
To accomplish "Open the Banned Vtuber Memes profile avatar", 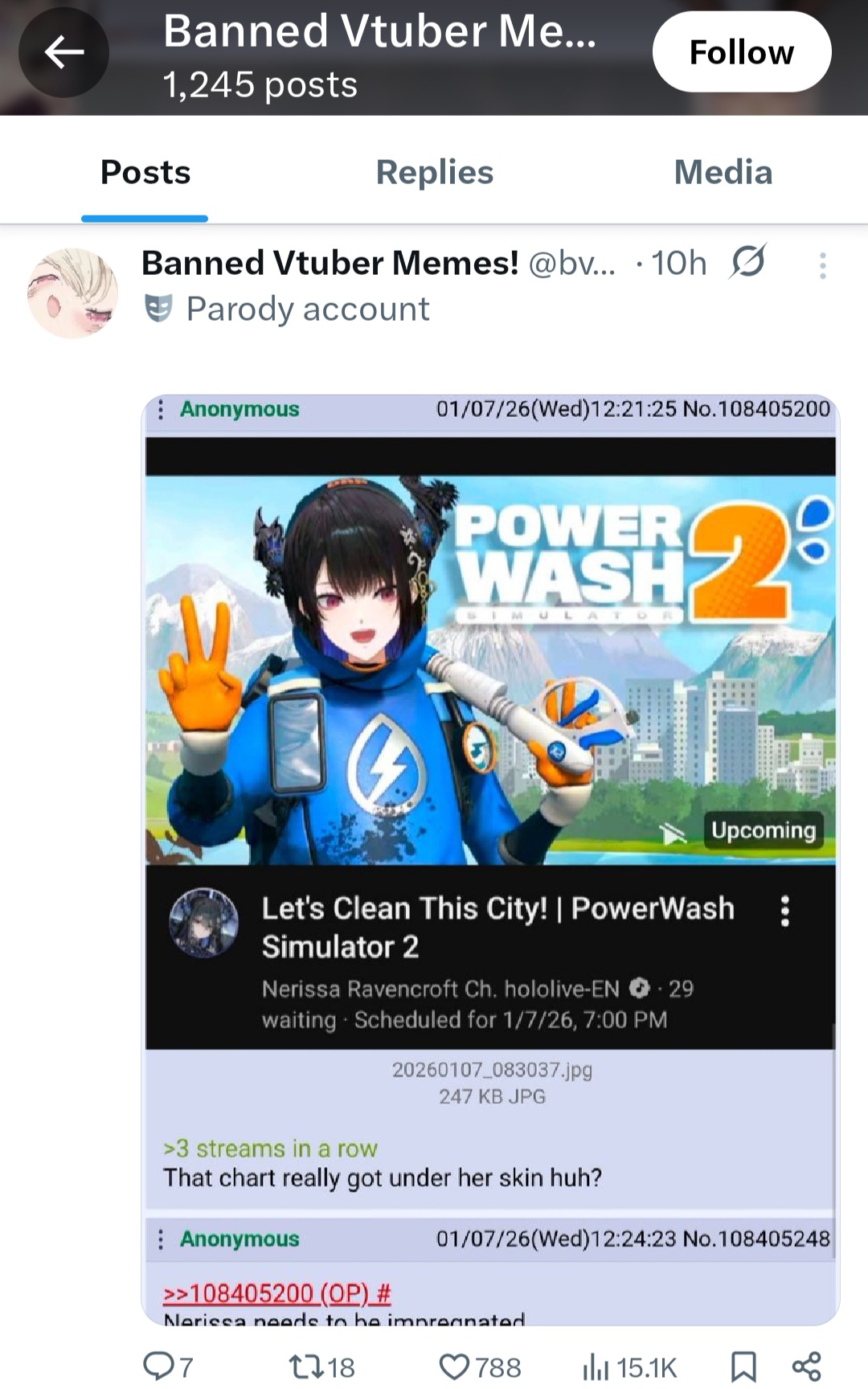I will tap(73, 293).
